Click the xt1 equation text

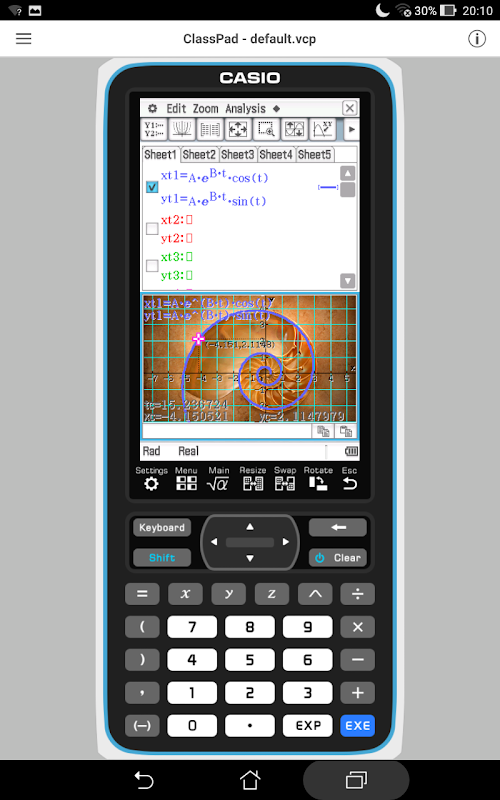click(x=214, y=176)
